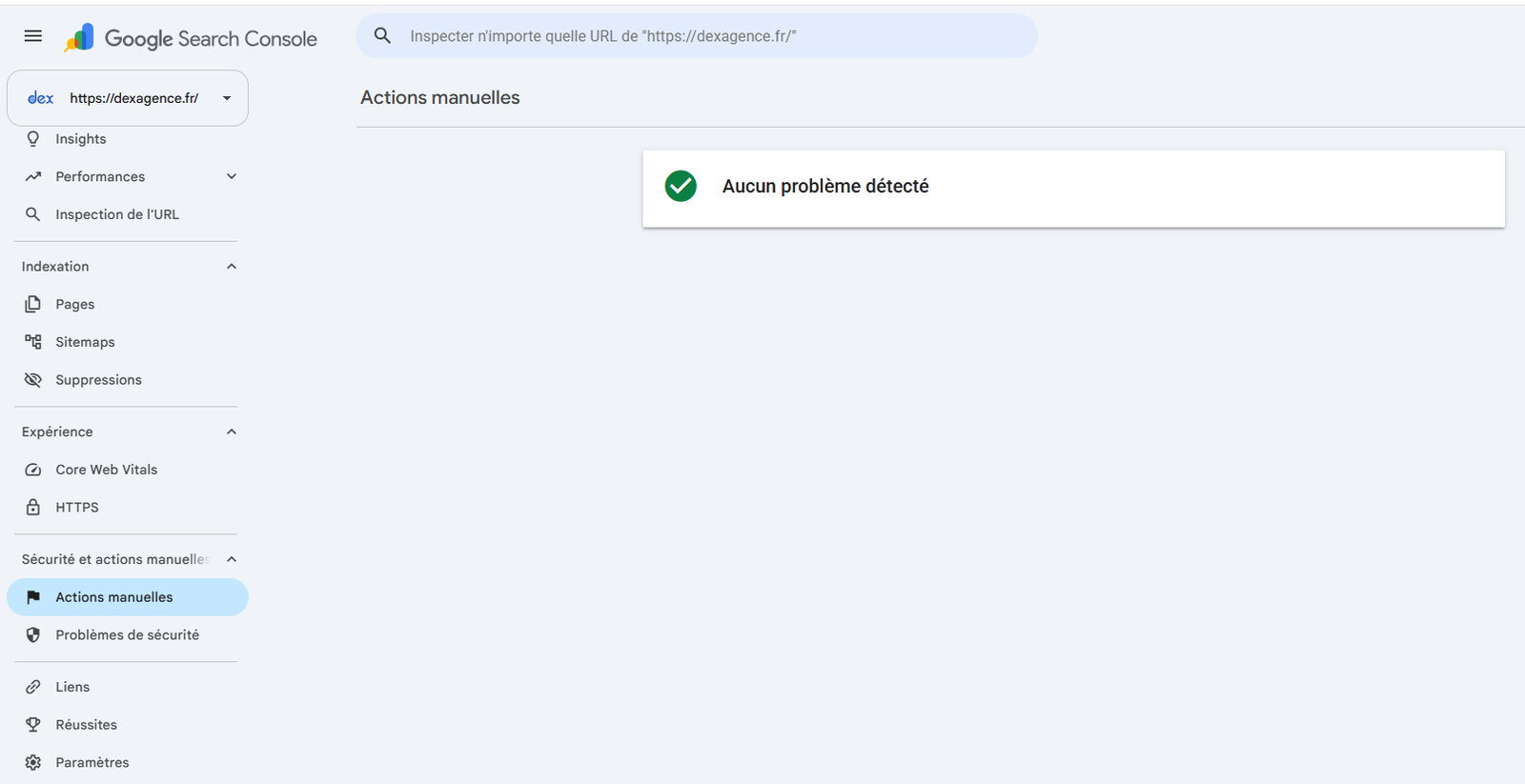Click the Liens chain icon
Image resolution: width=1525 pixels, height=784 pixels.
pos(33,687)
